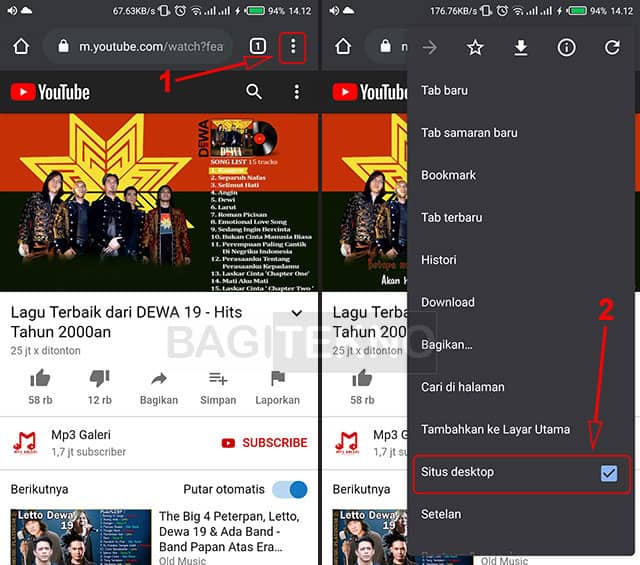Open Download menu entry
Image resolution: width=640 pixels, height=565 pixels.
[521, 303]
